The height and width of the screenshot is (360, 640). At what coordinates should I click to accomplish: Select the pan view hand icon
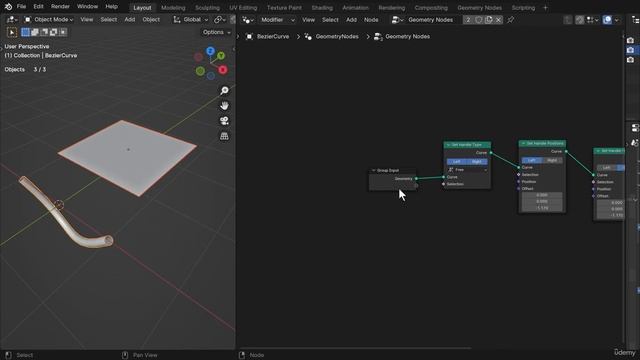click(224, 106)
